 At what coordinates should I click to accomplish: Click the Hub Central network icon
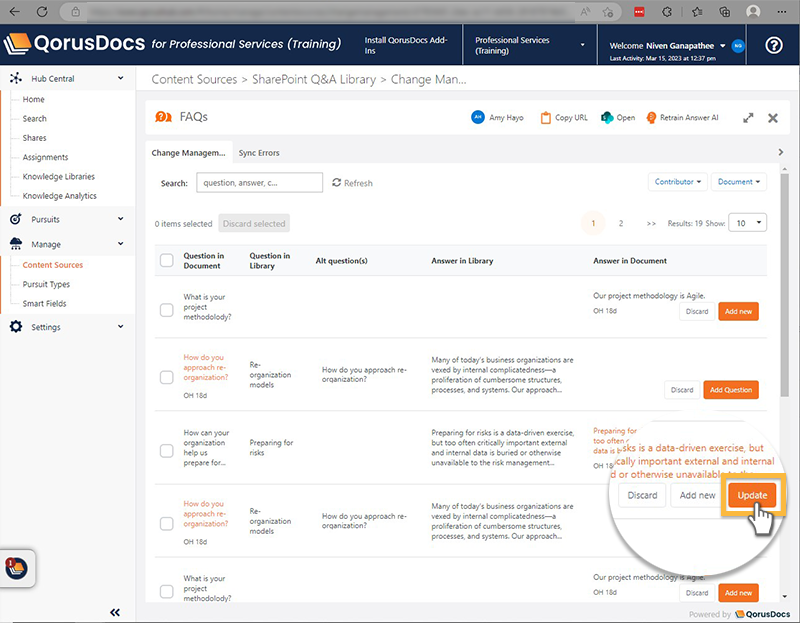16,78
